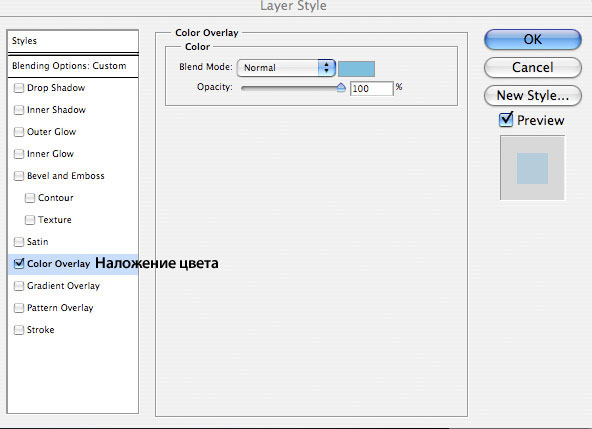This screenshot has width=592, height=429.
Task: Enable the Contour sub-option checkbox
Action: point(29,198)
